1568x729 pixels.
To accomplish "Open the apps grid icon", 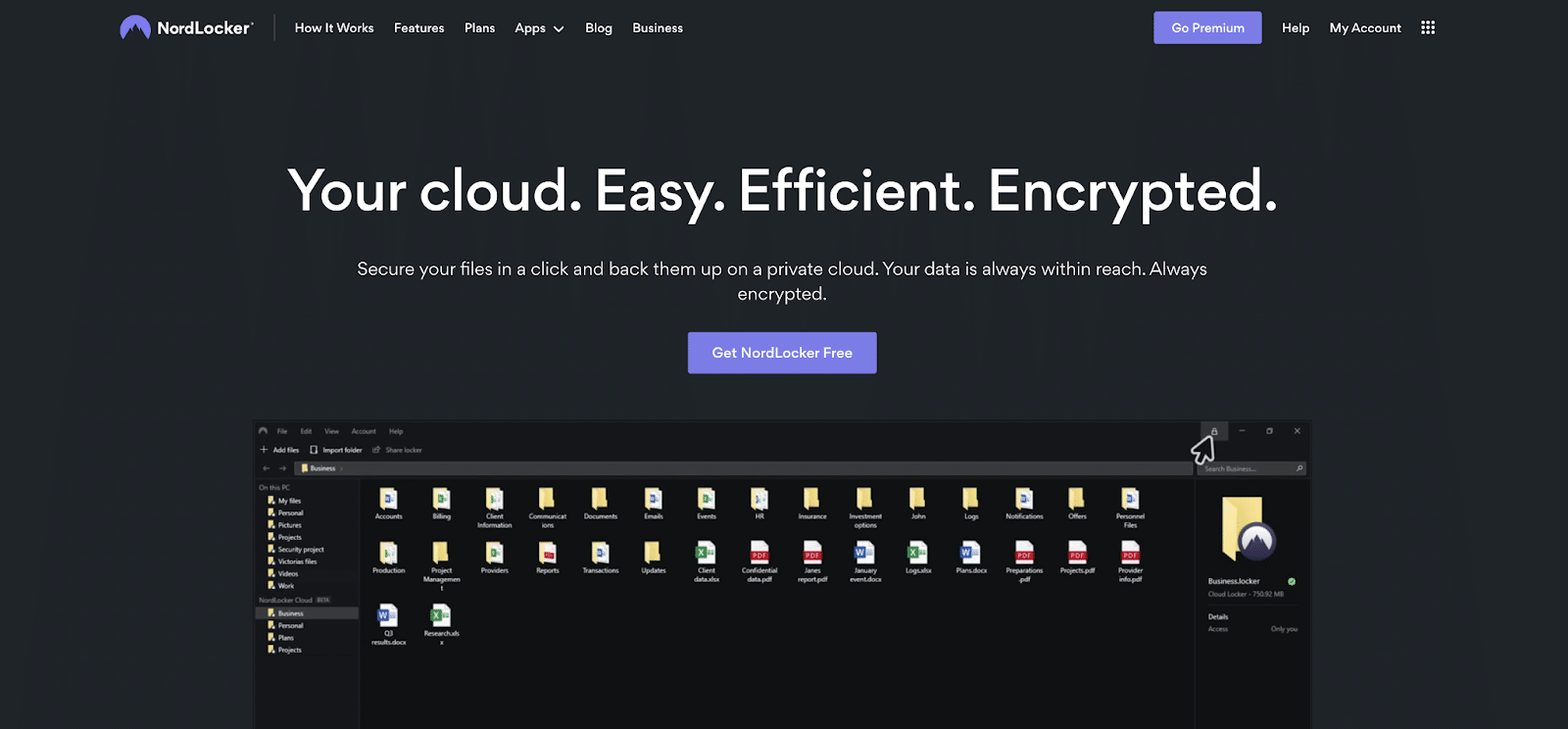I will pyautogui.click(x=1428, y=27).
